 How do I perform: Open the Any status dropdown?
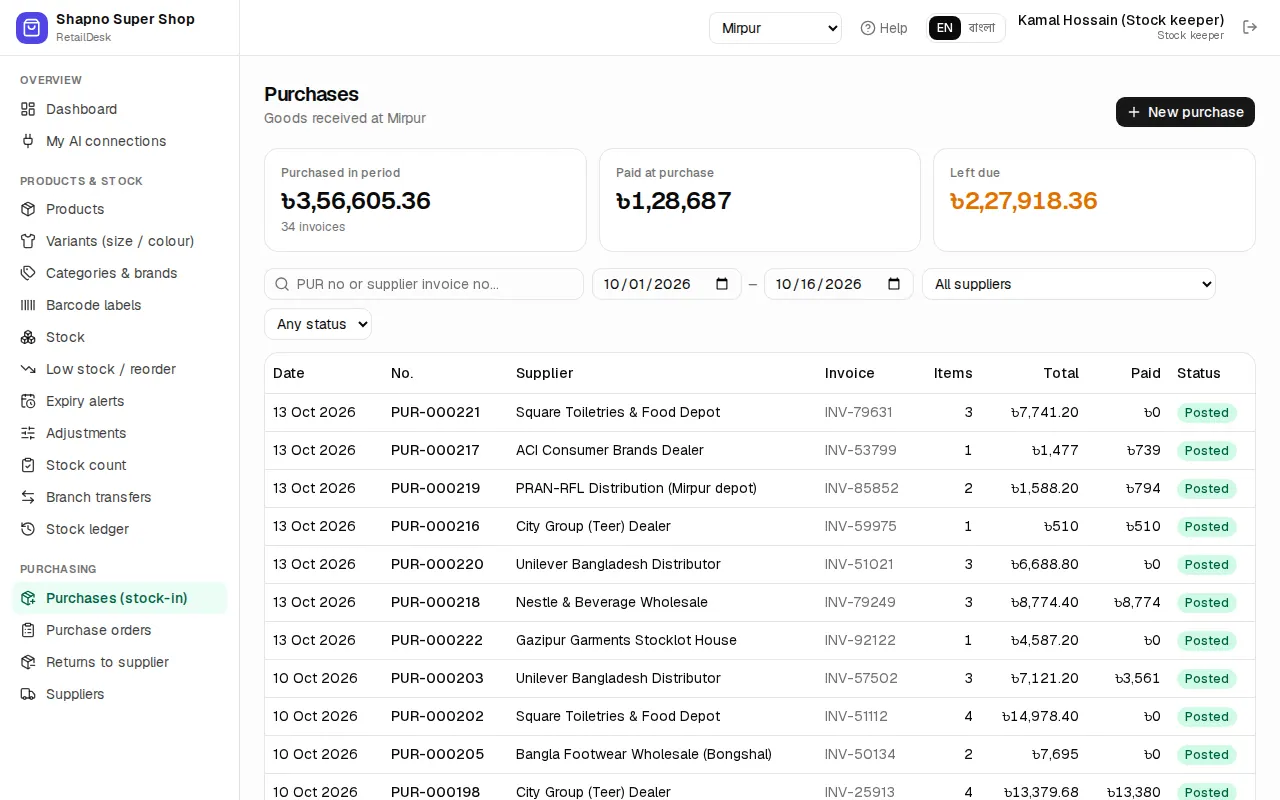pos(318,324)
